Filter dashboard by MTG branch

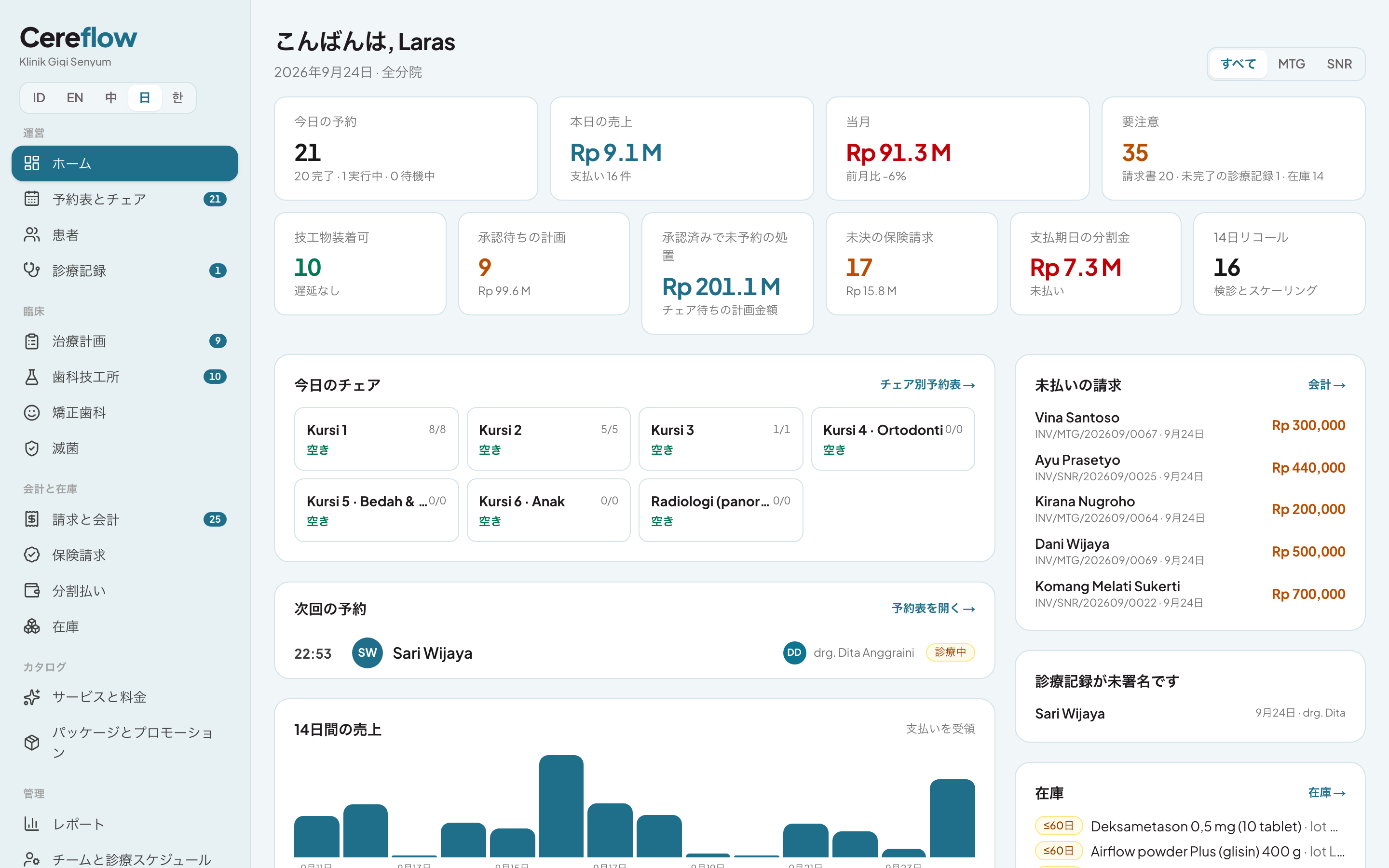click(1292, 64)
